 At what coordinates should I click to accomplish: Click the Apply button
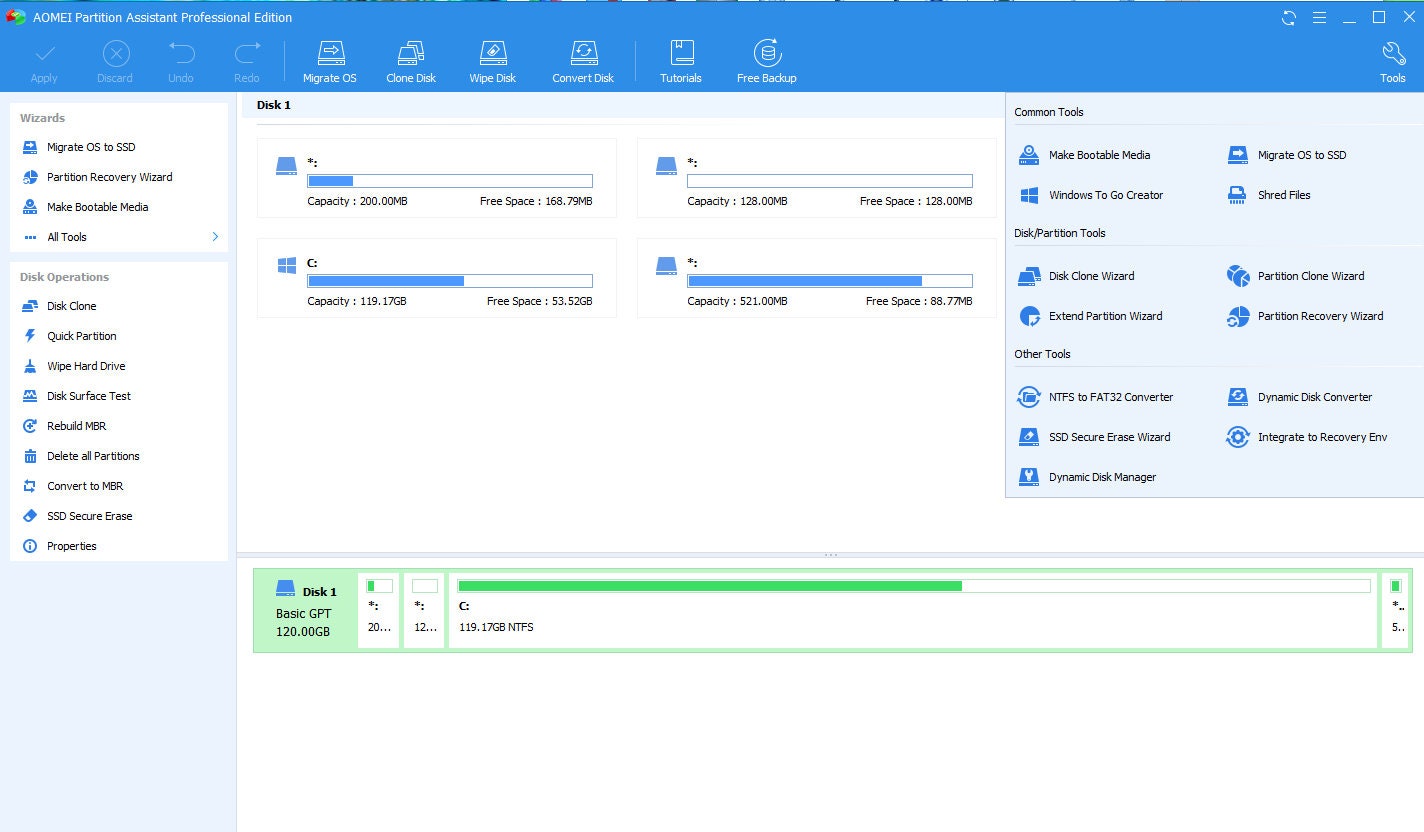44,58
